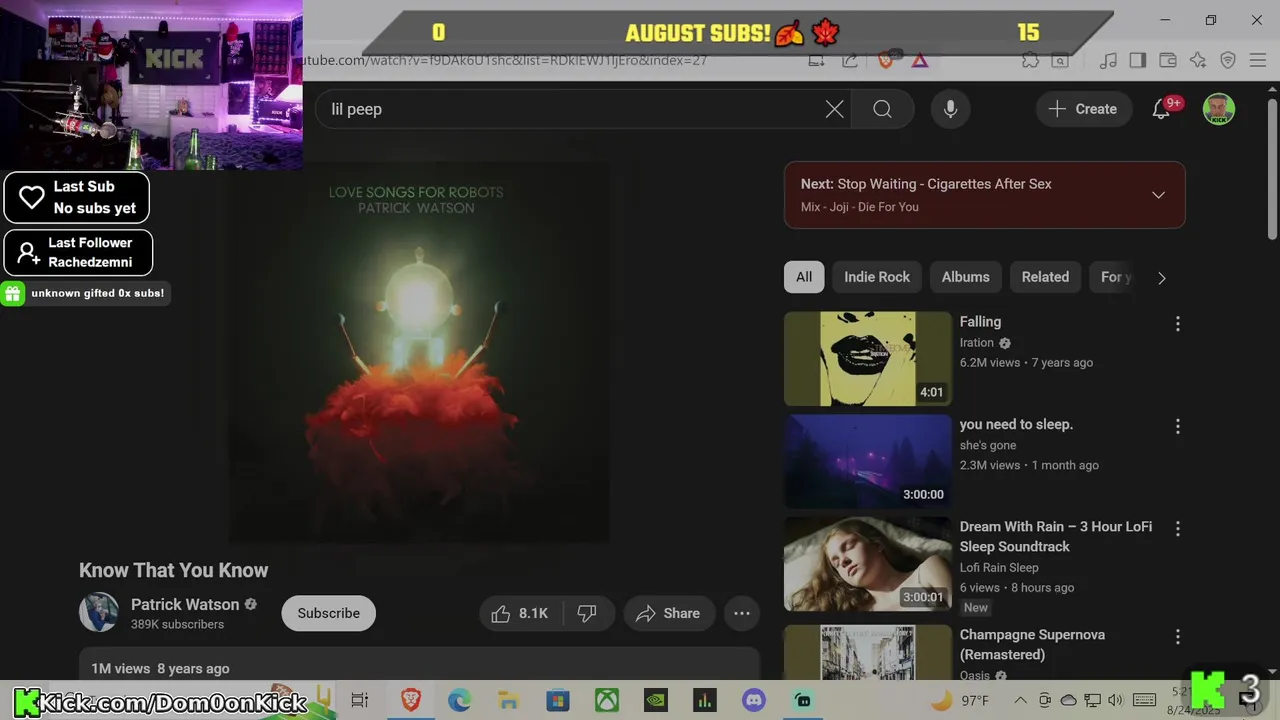The height and width of the screenshot is (720, 1280).
Task: Open Discord from taskbar
Action: (754, 700)
